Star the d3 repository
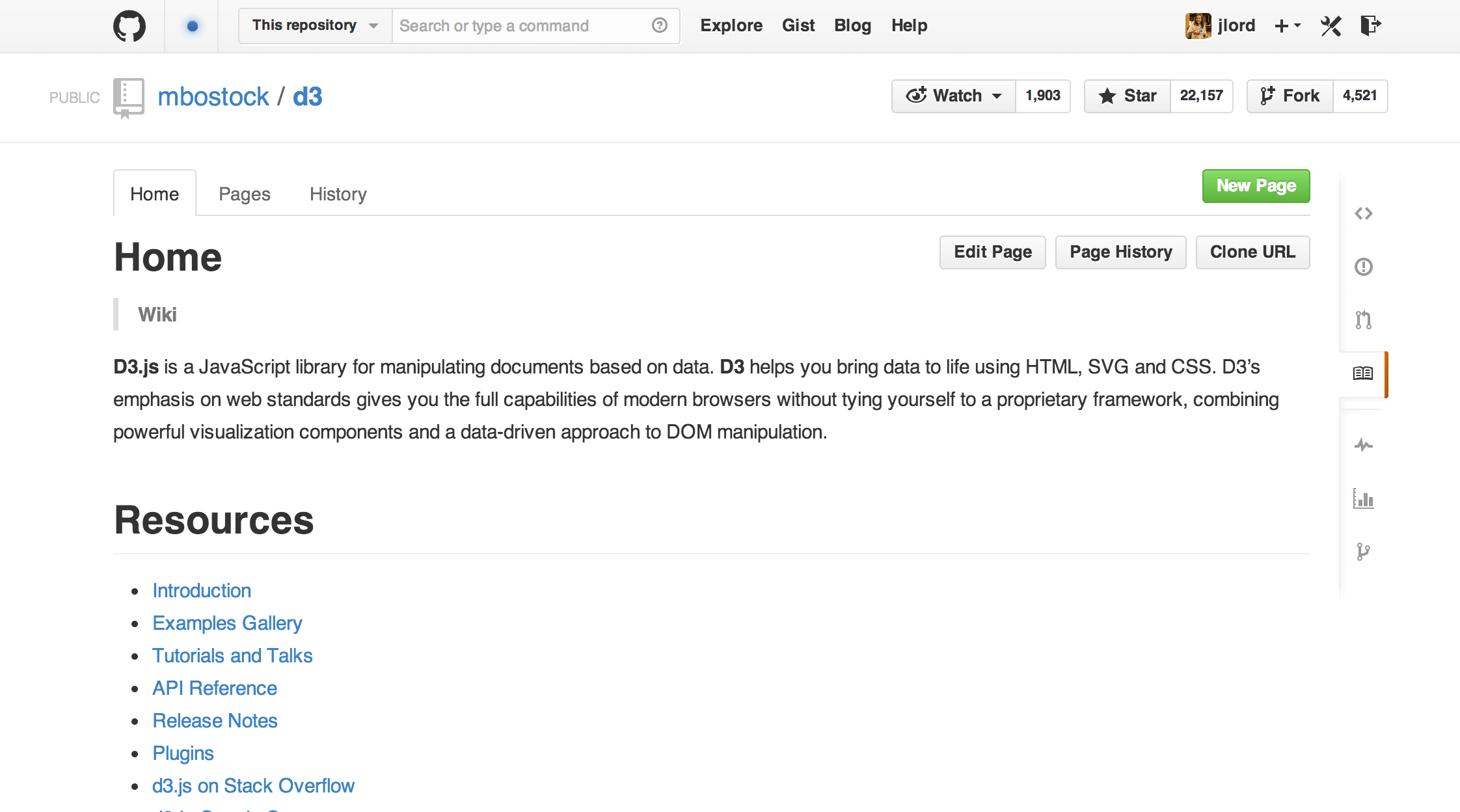Image resolution: width=1460 pixels, height=812 pixels. [1128, 96]
